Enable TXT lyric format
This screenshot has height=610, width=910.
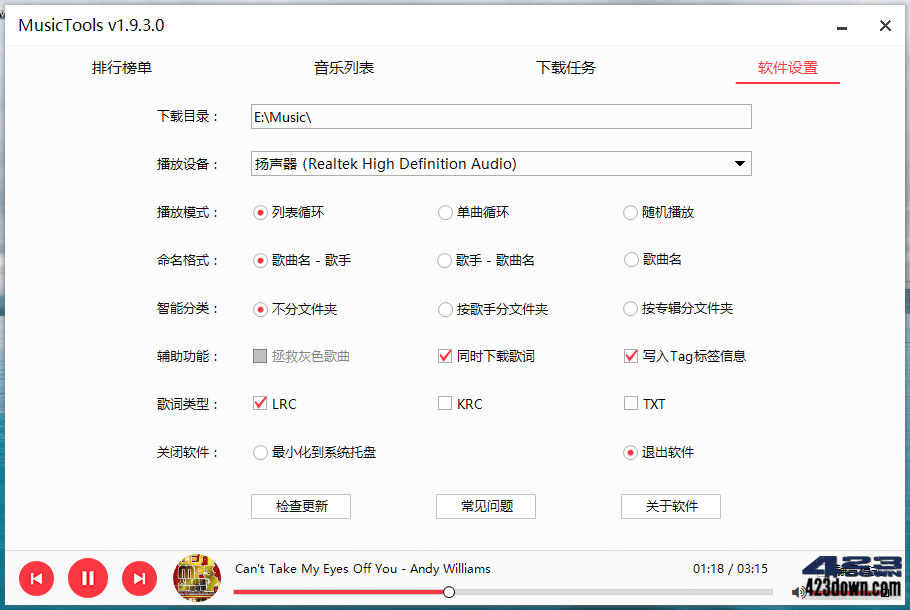point(630,404)
